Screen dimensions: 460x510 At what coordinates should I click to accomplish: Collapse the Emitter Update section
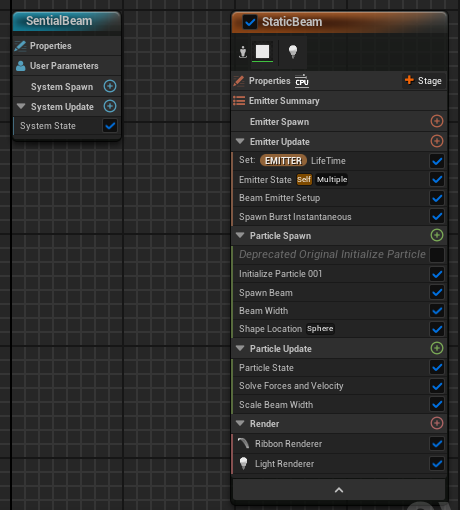click(x=240, y=141)
